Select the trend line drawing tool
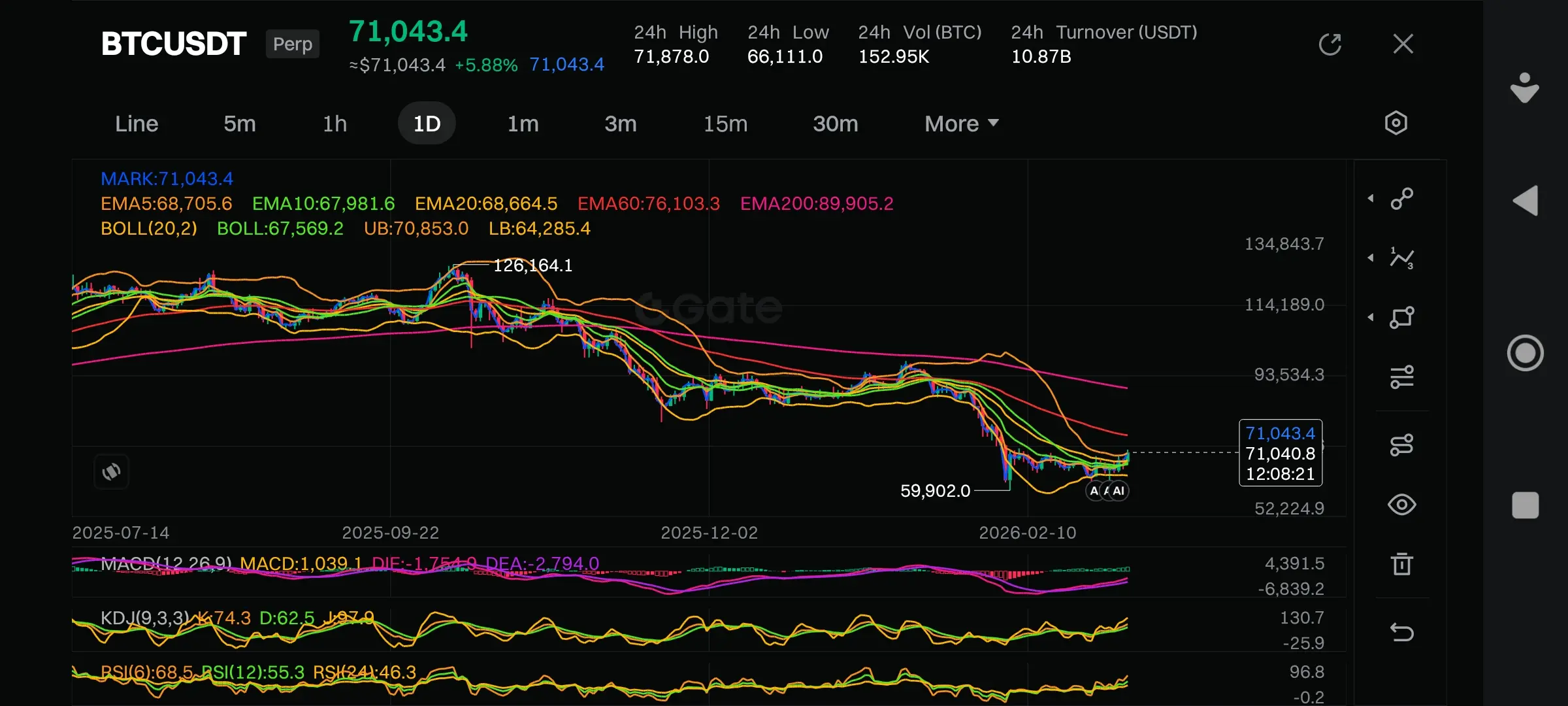 tap(1401, 198)
